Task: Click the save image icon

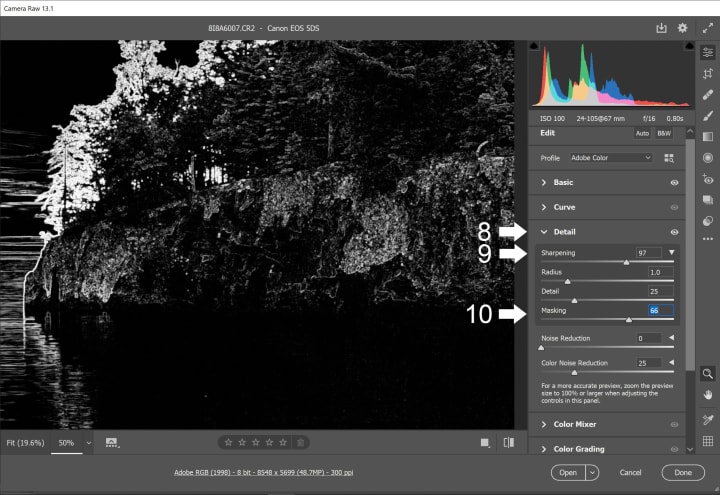Action: 661,28
